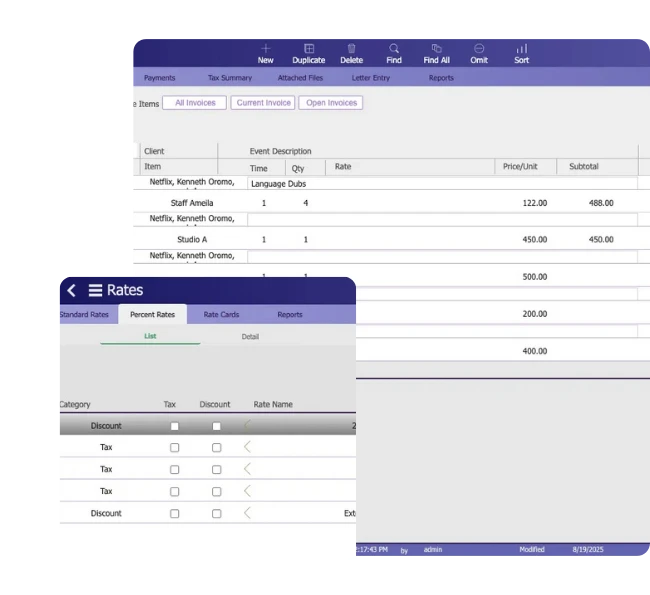Click the Event Description header
Image resolution: width=650 pixels, height=595 pixels.
pos(280,151)
